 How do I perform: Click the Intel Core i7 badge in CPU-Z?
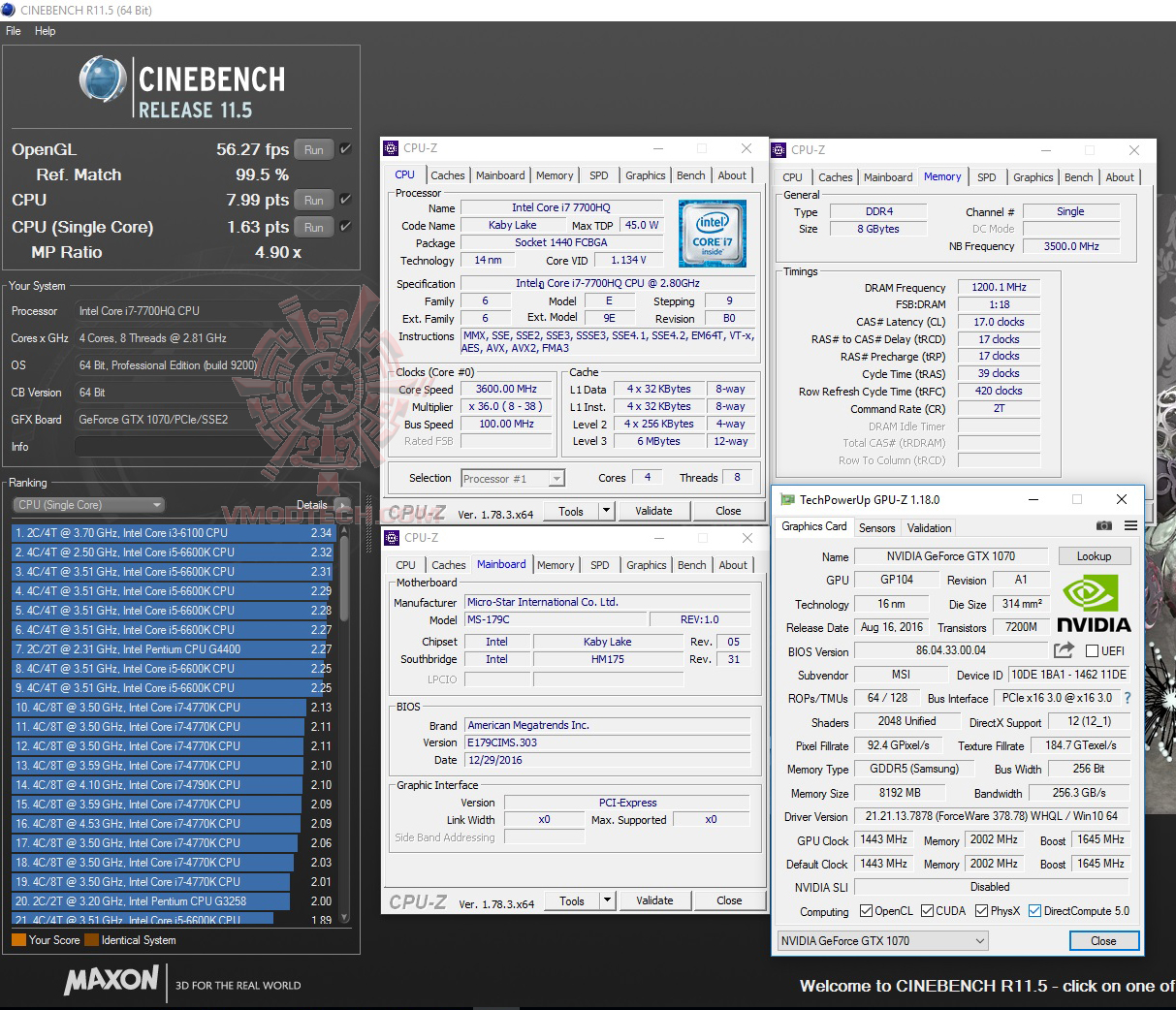713,234
